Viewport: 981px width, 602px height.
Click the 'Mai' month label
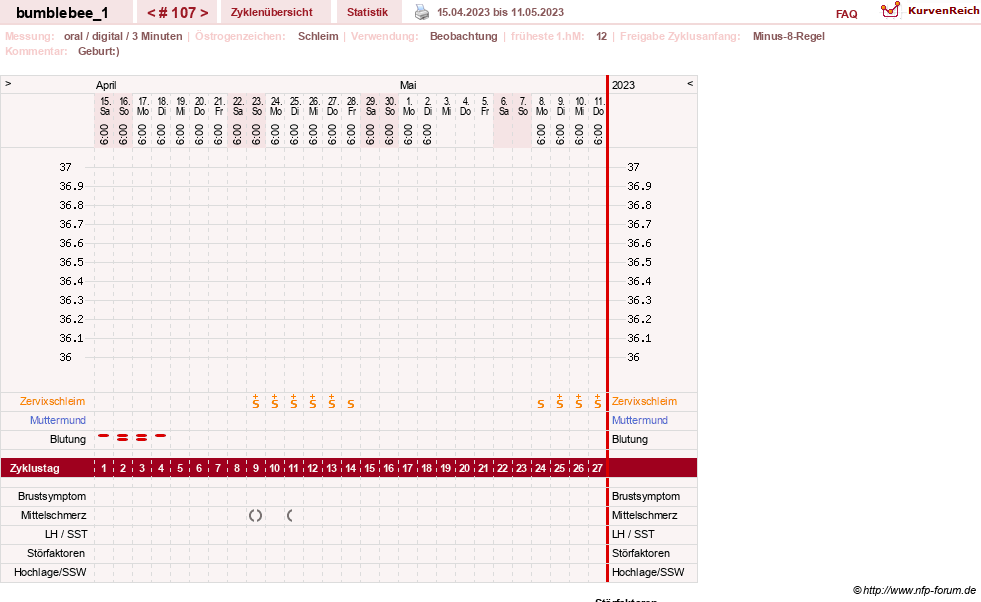pyautogui.click(x=408, y=85)
